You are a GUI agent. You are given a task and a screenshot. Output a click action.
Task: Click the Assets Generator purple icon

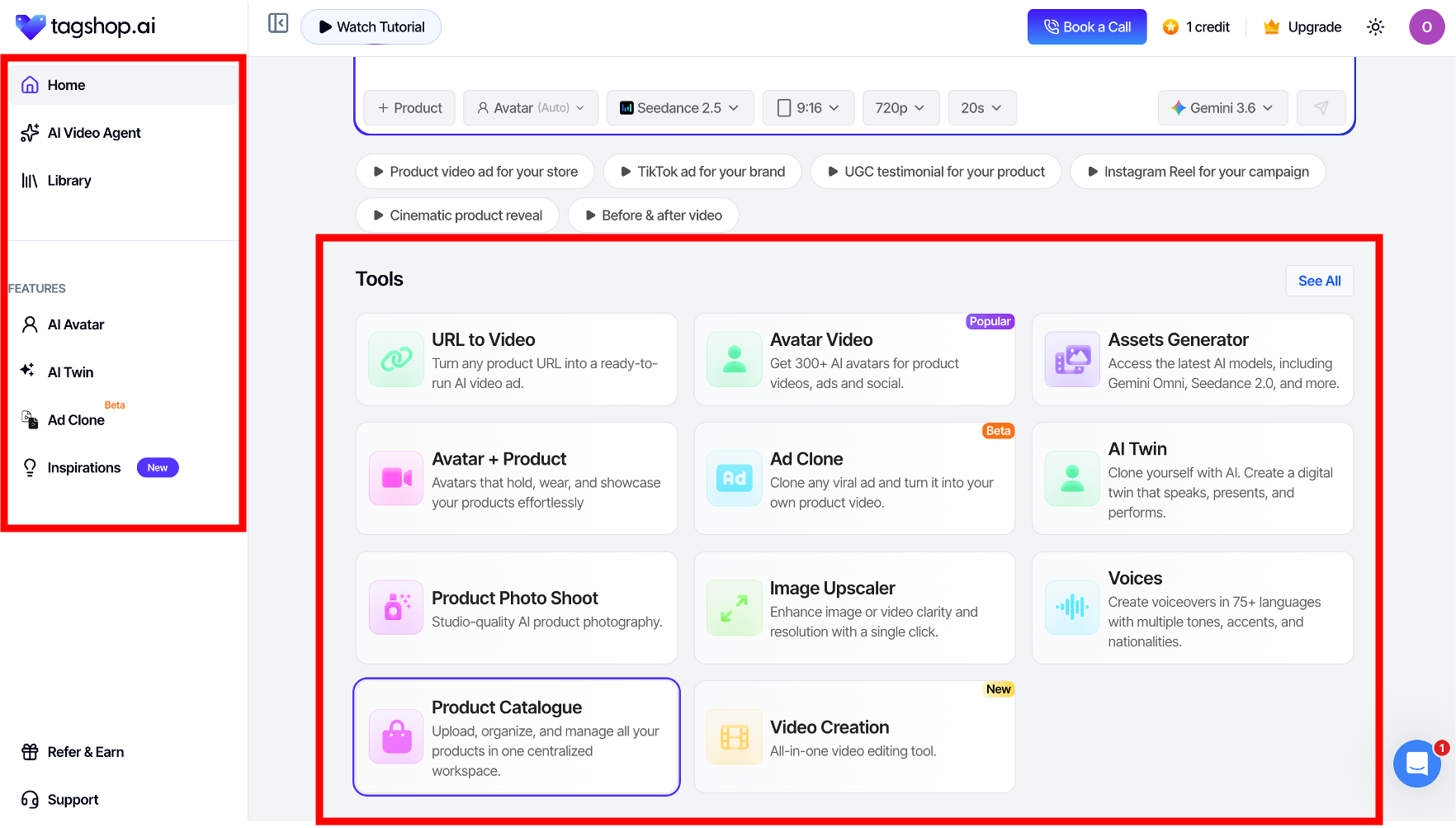[x=1072, y=359]
